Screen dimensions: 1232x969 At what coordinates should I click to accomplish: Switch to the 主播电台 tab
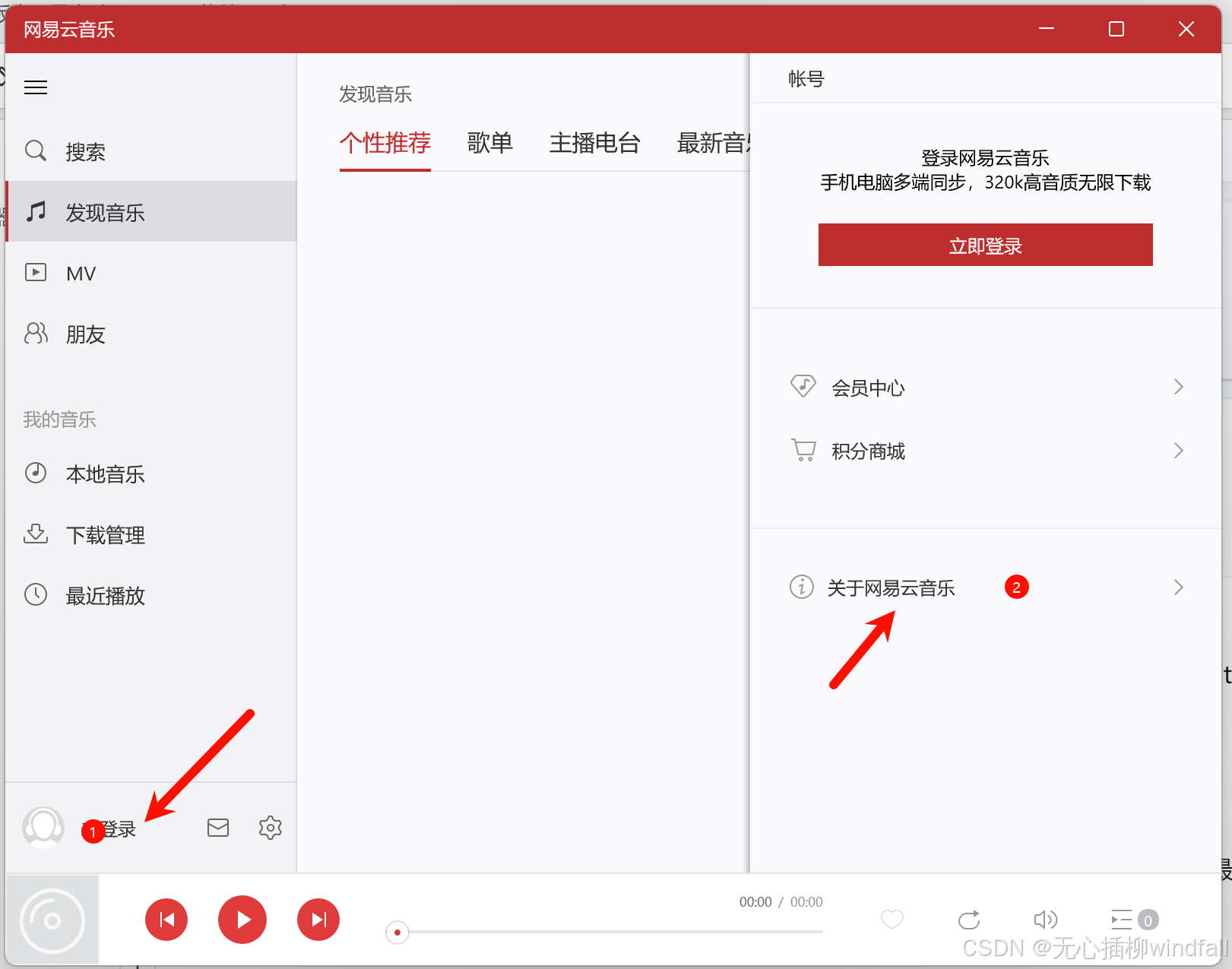coord(595,143)
